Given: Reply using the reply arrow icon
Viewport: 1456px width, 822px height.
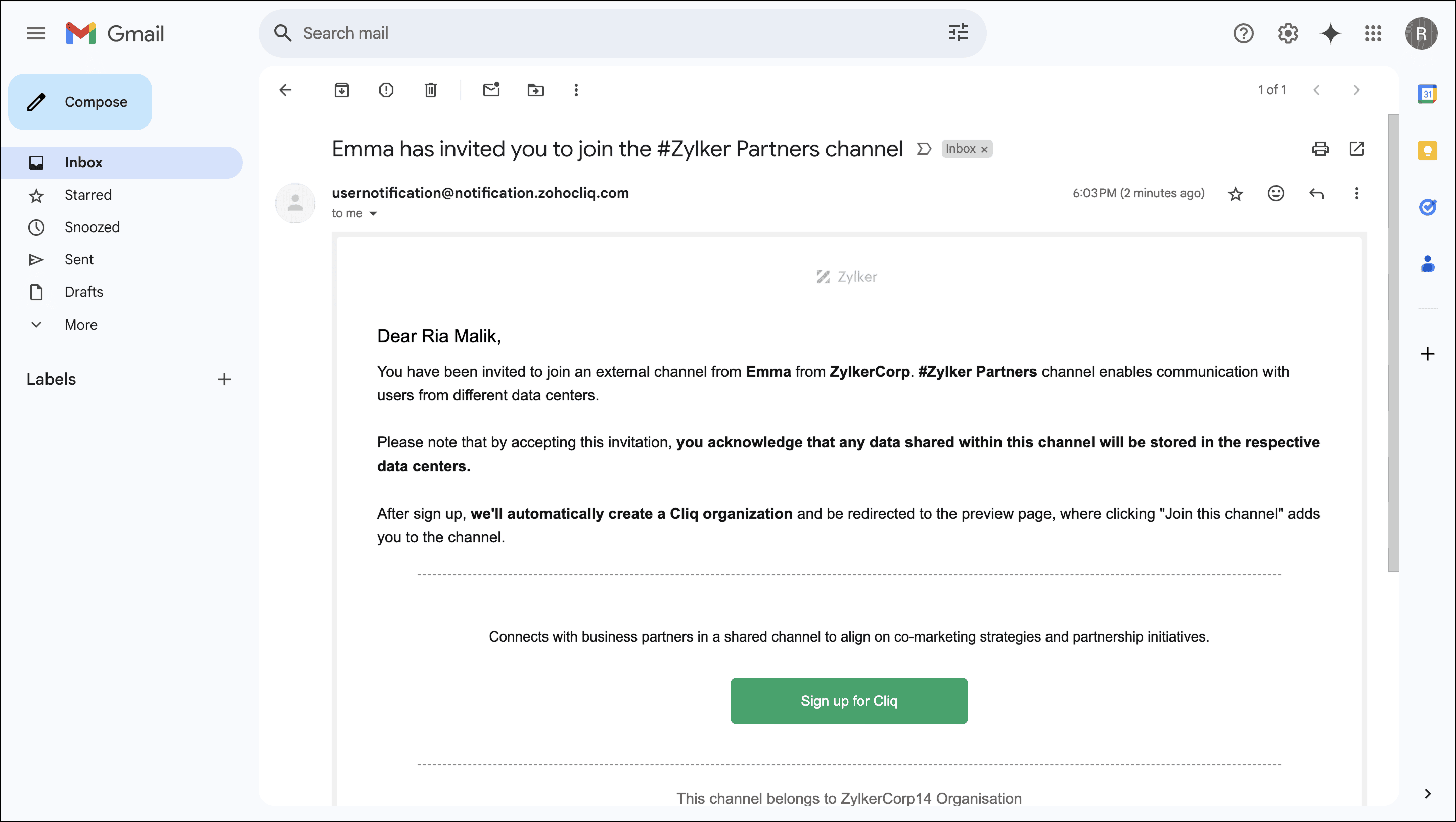Looking at the screenshot, I should [1316, 193].
